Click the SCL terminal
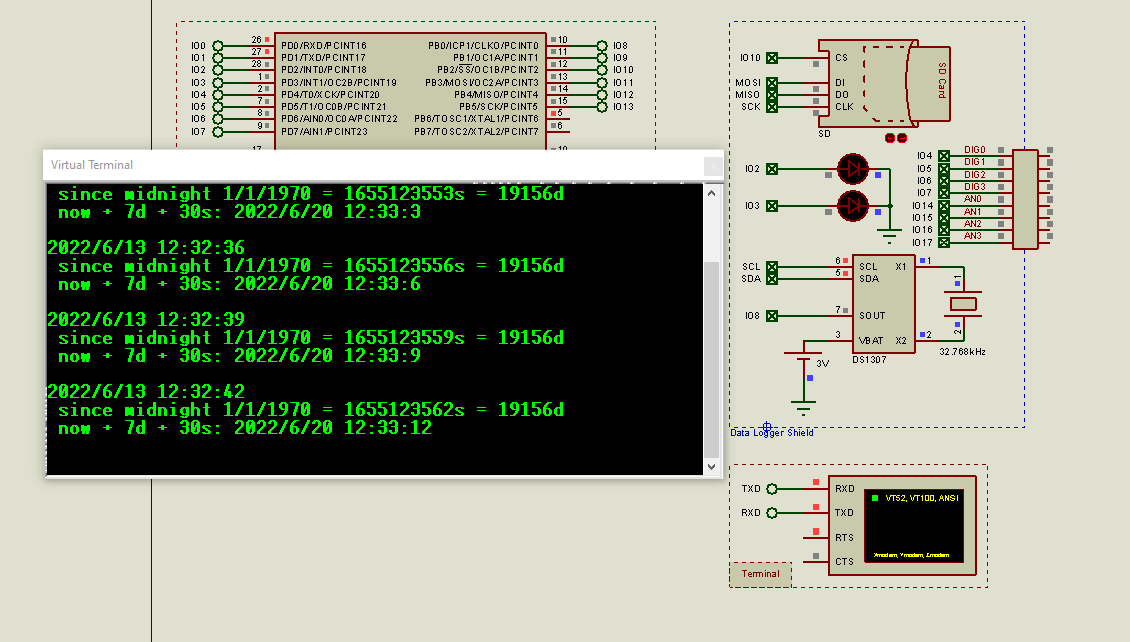 (x=772, y=267)
